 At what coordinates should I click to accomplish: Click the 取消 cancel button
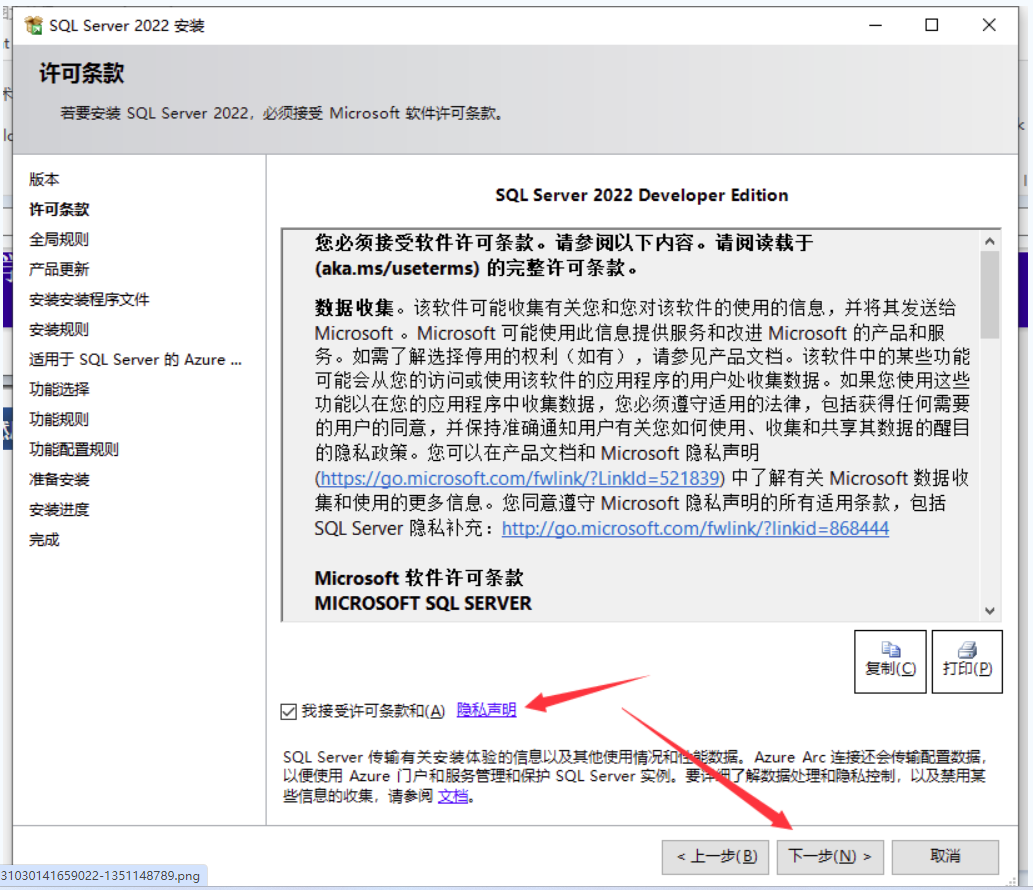(x=945, y=856)
